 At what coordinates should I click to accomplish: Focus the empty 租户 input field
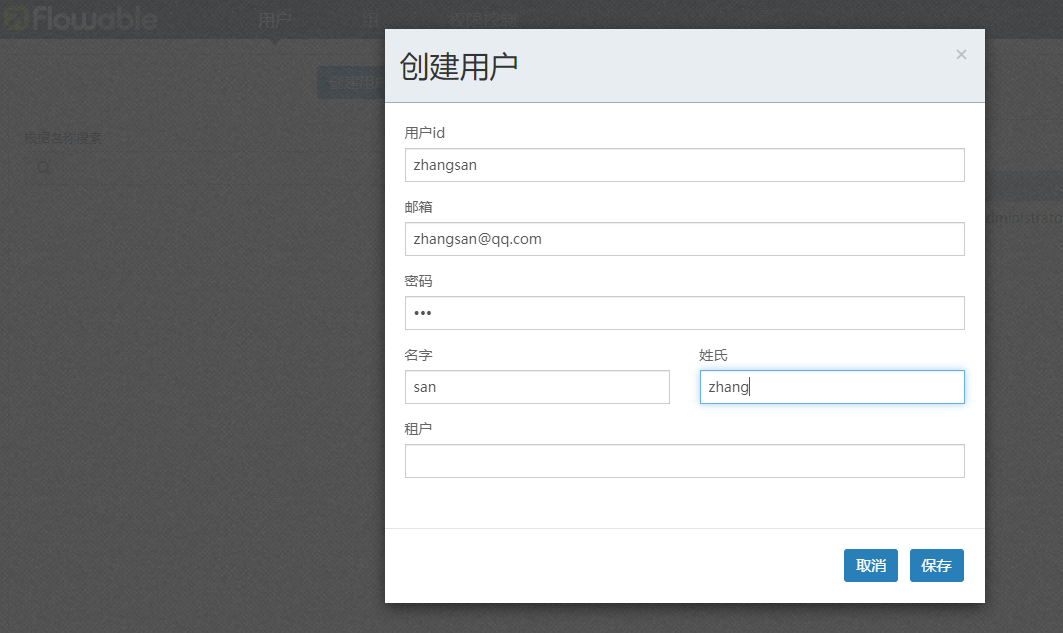coord(684,461)
